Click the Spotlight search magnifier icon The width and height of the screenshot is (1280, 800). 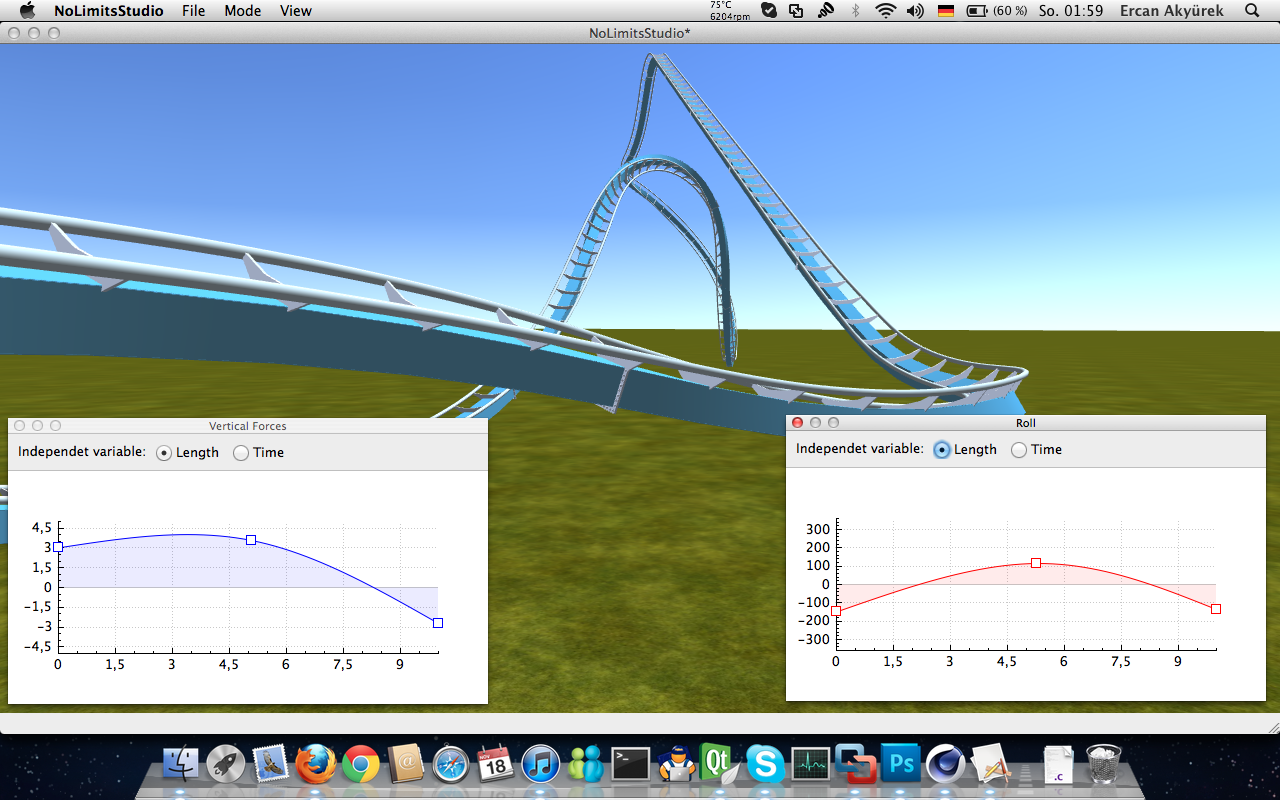[x=1252, y=11]
